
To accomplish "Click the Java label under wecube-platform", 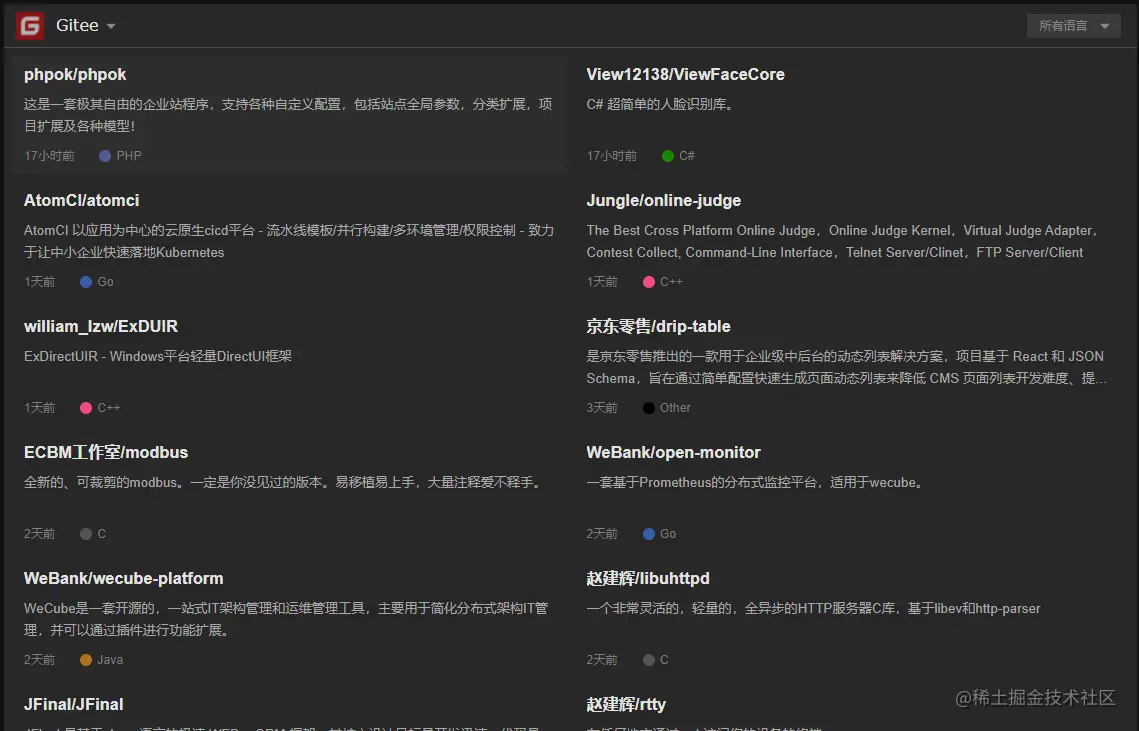I will [x=110, y=660].
